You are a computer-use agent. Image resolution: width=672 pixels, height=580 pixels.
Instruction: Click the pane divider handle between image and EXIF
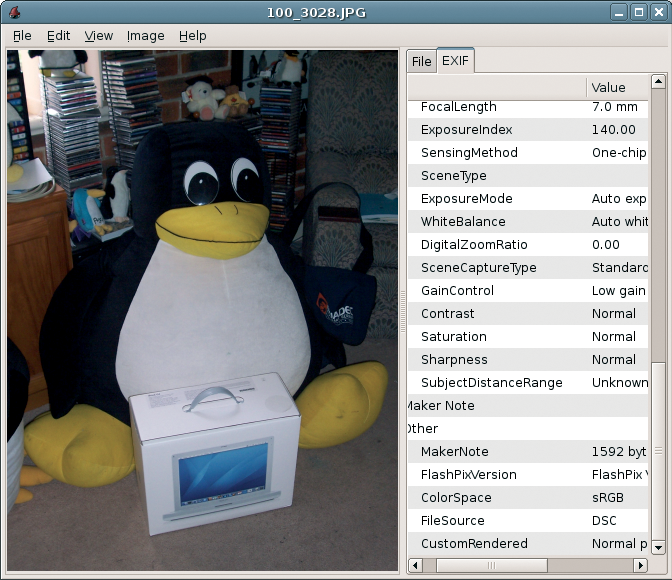click(x=403, y=312)
